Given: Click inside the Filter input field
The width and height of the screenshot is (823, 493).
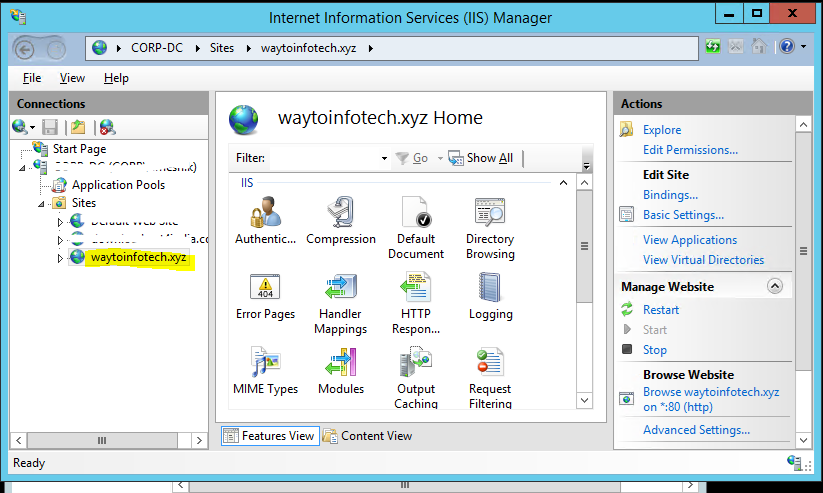Looking at the screenshot, I should click(x=324, y=158).
